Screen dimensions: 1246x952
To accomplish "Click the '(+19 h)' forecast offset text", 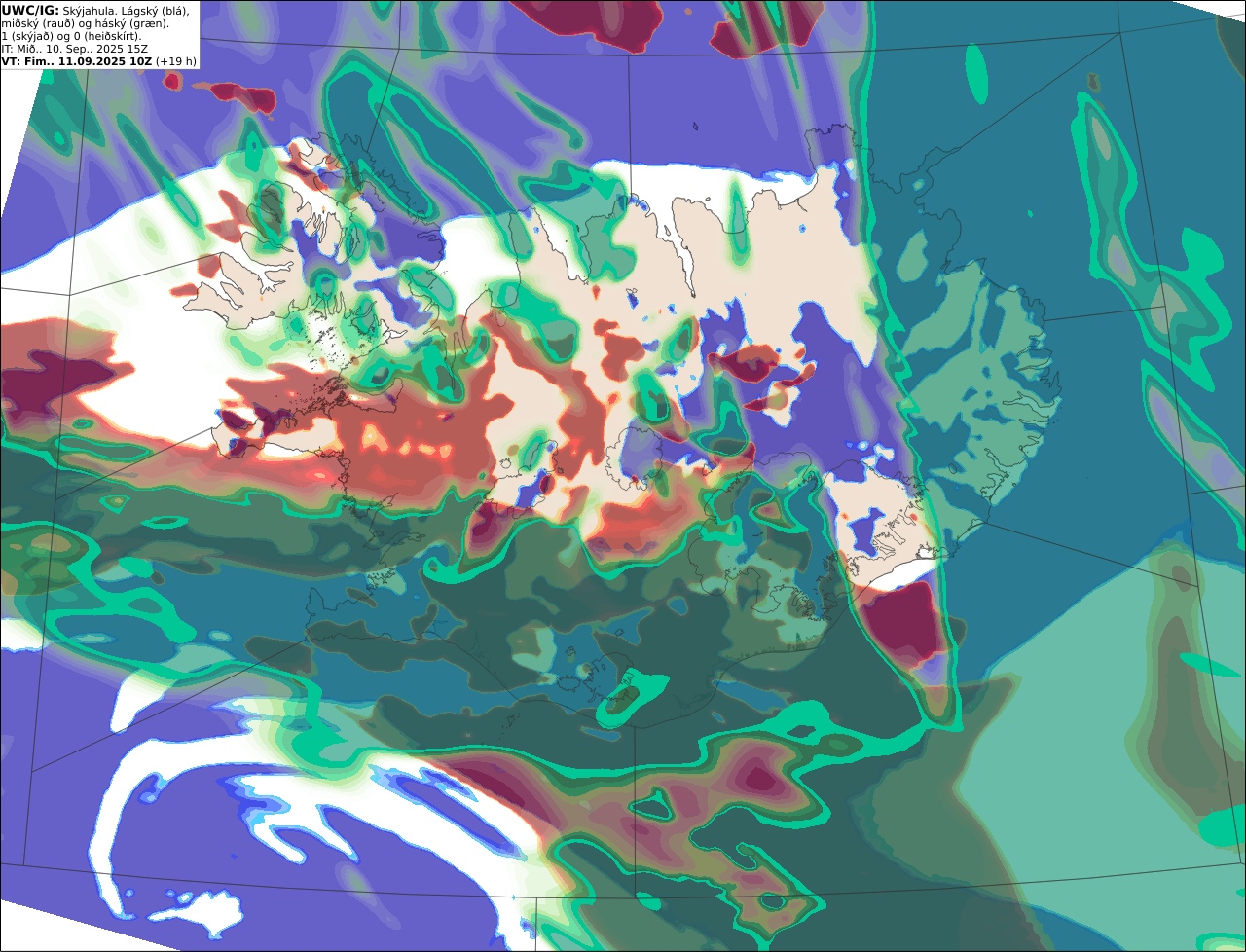I will (176, 60).
